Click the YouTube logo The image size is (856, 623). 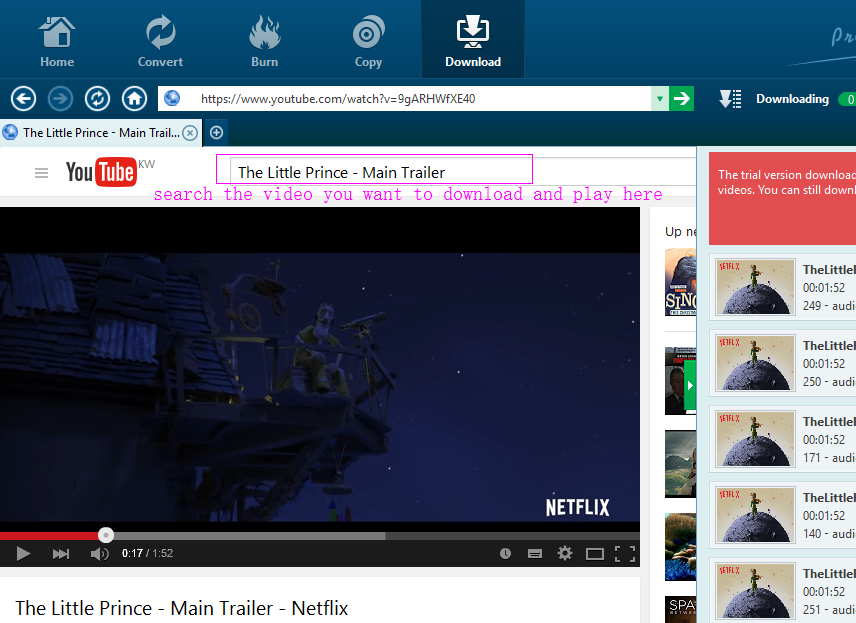(x=101, y=172)
